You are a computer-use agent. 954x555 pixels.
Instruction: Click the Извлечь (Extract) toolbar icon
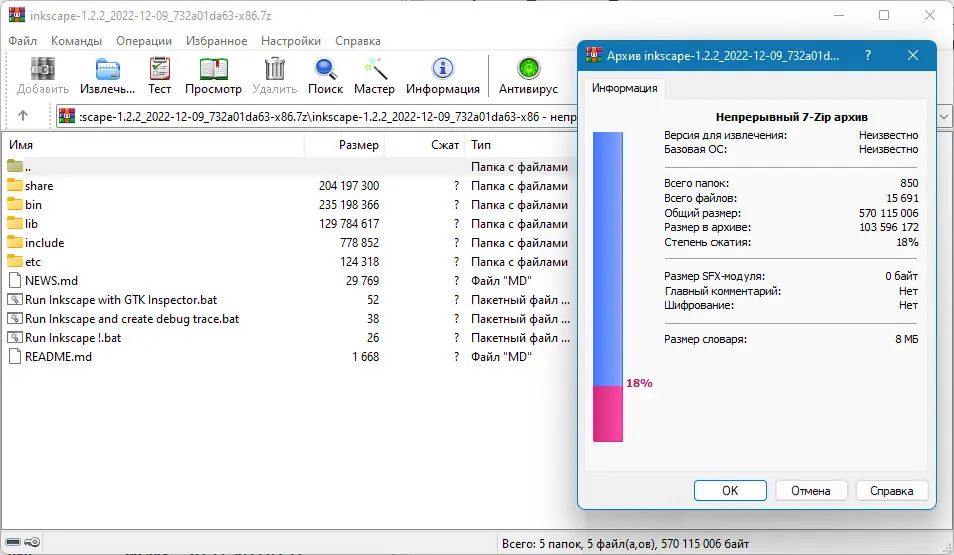[x=108, y=69]
